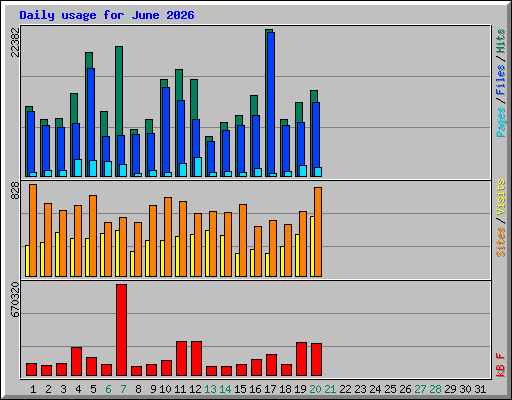Image resolution: width=512 pixels, height=400 pixels.
Task: Click the orange Visits bar for day 20
Action: [318, 232]
